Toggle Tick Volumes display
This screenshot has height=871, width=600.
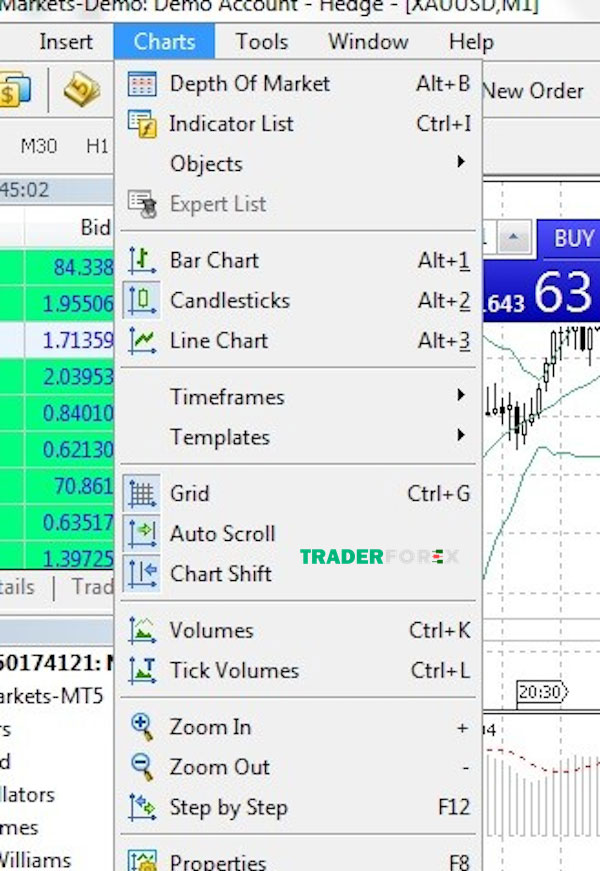click(299, 670)
